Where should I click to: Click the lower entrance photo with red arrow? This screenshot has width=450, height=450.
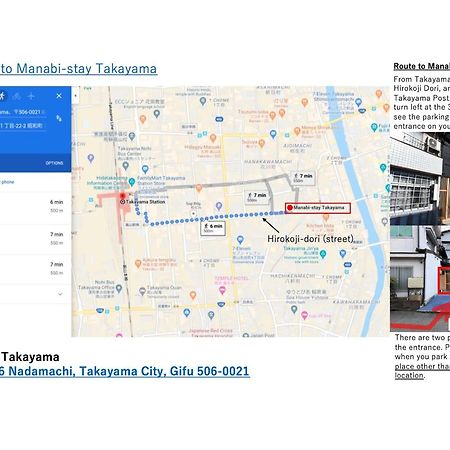point(420,279)
